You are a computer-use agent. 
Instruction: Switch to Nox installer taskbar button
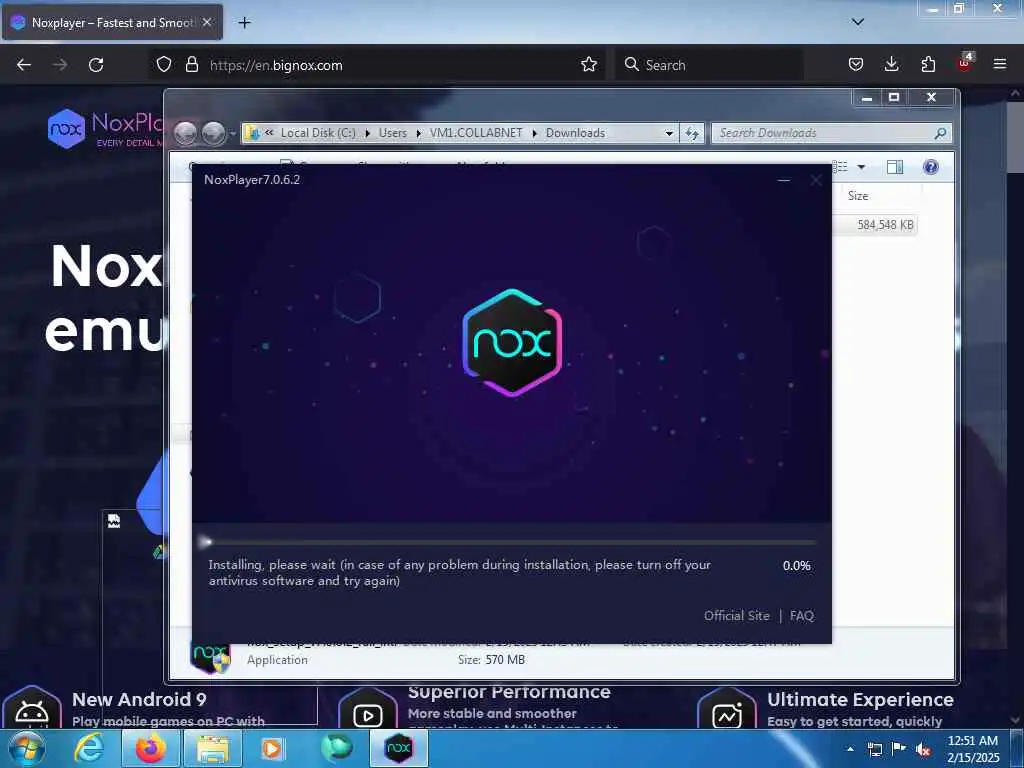pyautogui.click(x=399, y=748)
